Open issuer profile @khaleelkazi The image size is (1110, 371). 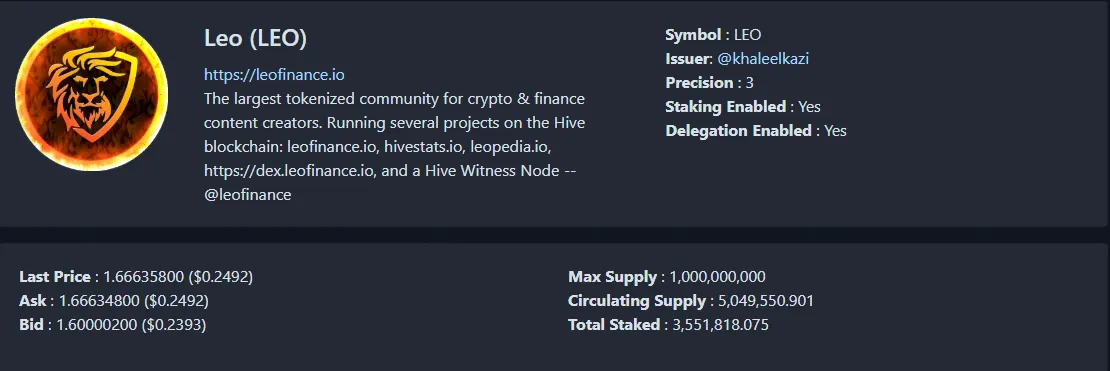tap(763, 59)
